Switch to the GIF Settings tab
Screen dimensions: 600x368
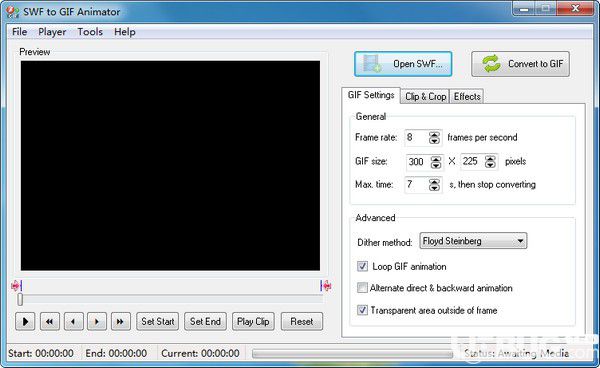pyautogui.click(x=371, y=95)
